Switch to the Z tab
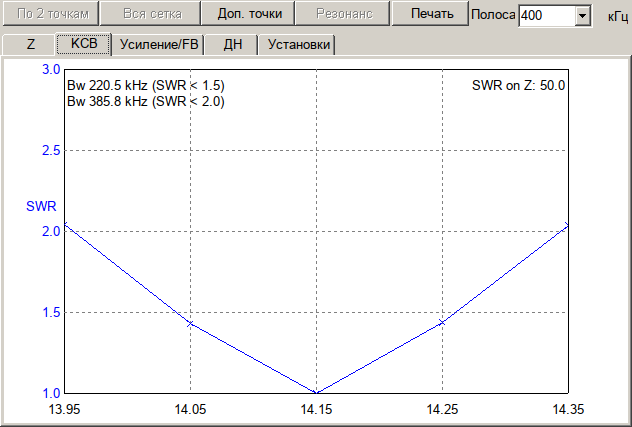Screen dimensions: 632x427 click(30, 45)
